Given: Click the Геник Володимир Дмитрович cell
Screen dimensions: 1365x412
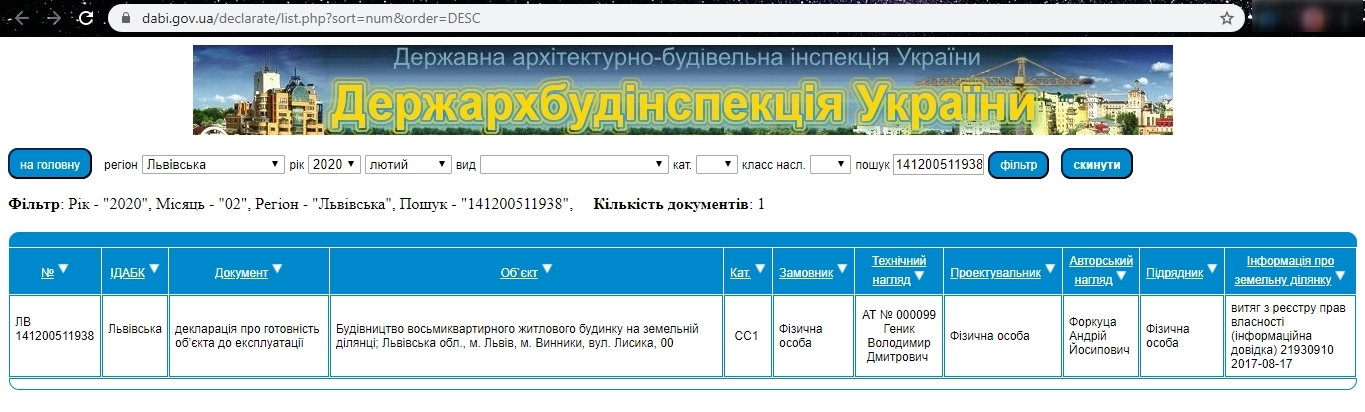Looking at the screenshot, I should 899,336.
